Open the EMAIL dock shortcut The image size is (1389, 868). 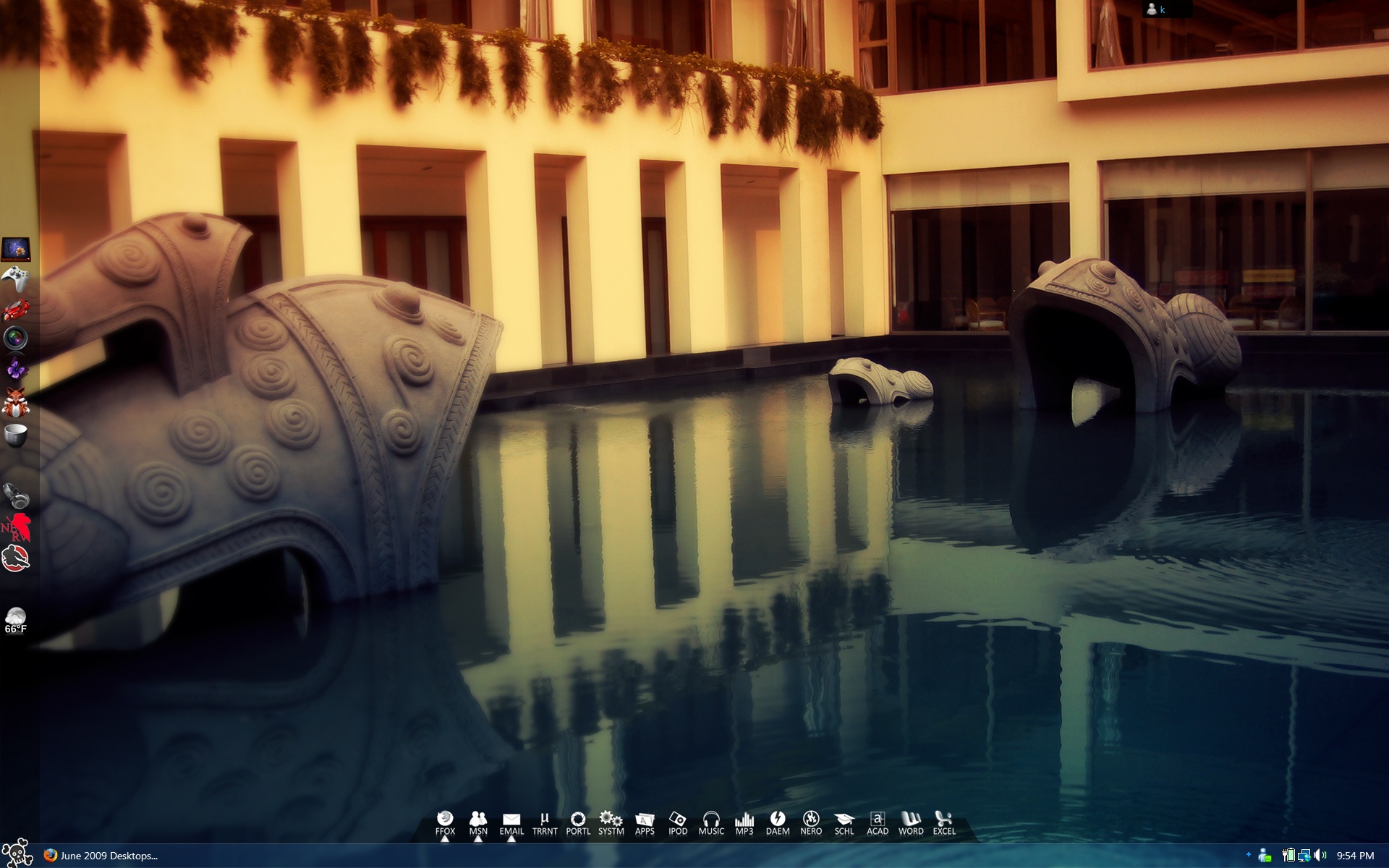(511, 820)
